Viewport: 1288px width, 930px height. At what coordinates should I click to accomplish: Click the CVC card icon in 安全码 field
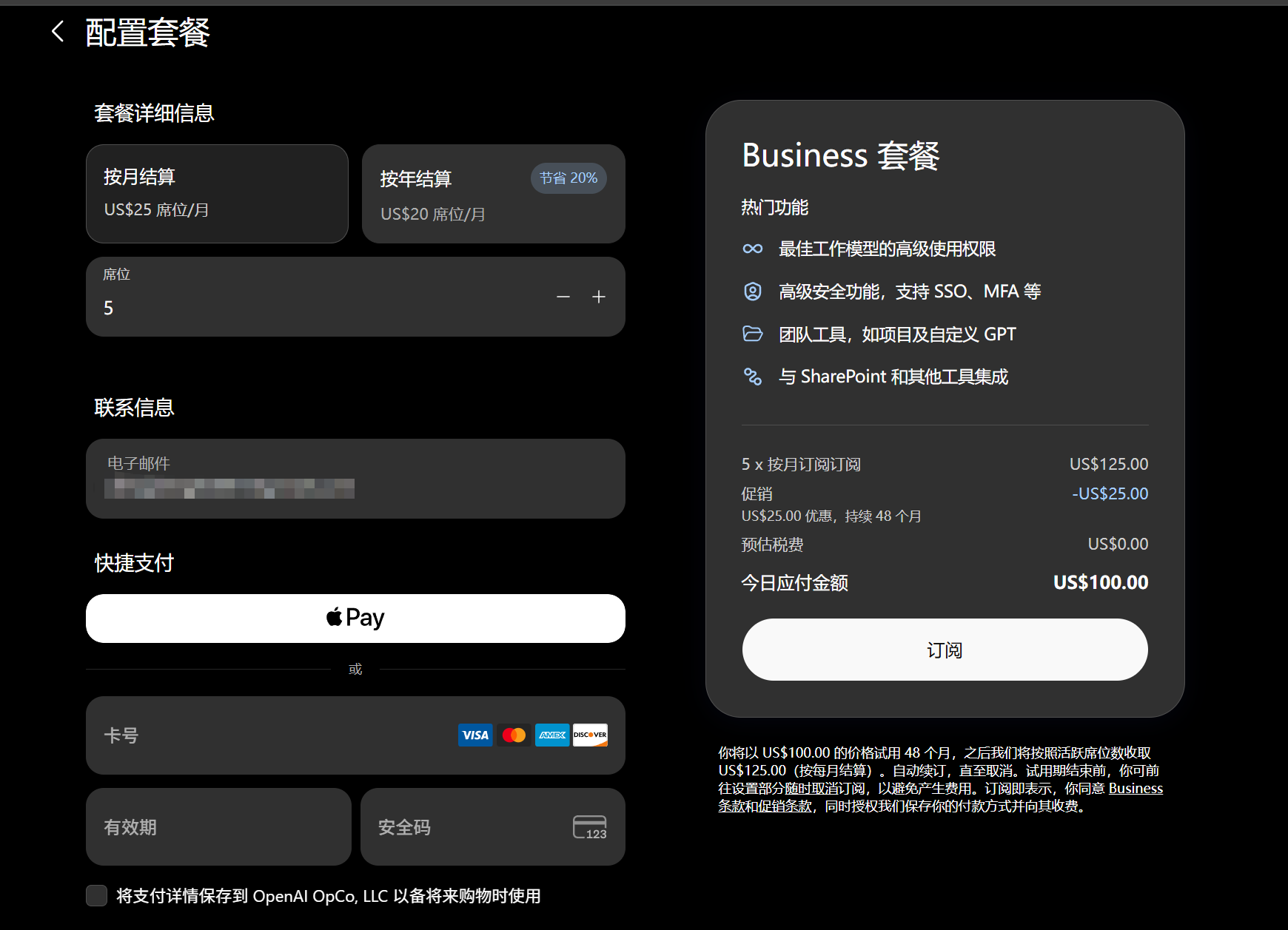click(x=590, y=827)
